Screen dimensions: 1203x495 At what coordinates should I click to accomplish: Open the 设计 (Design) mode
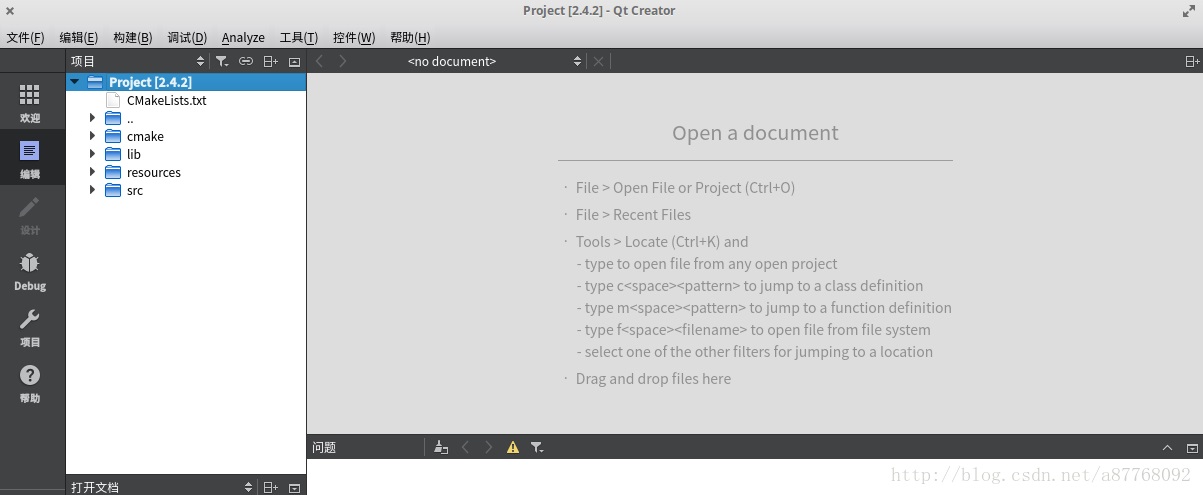[30, 215]
